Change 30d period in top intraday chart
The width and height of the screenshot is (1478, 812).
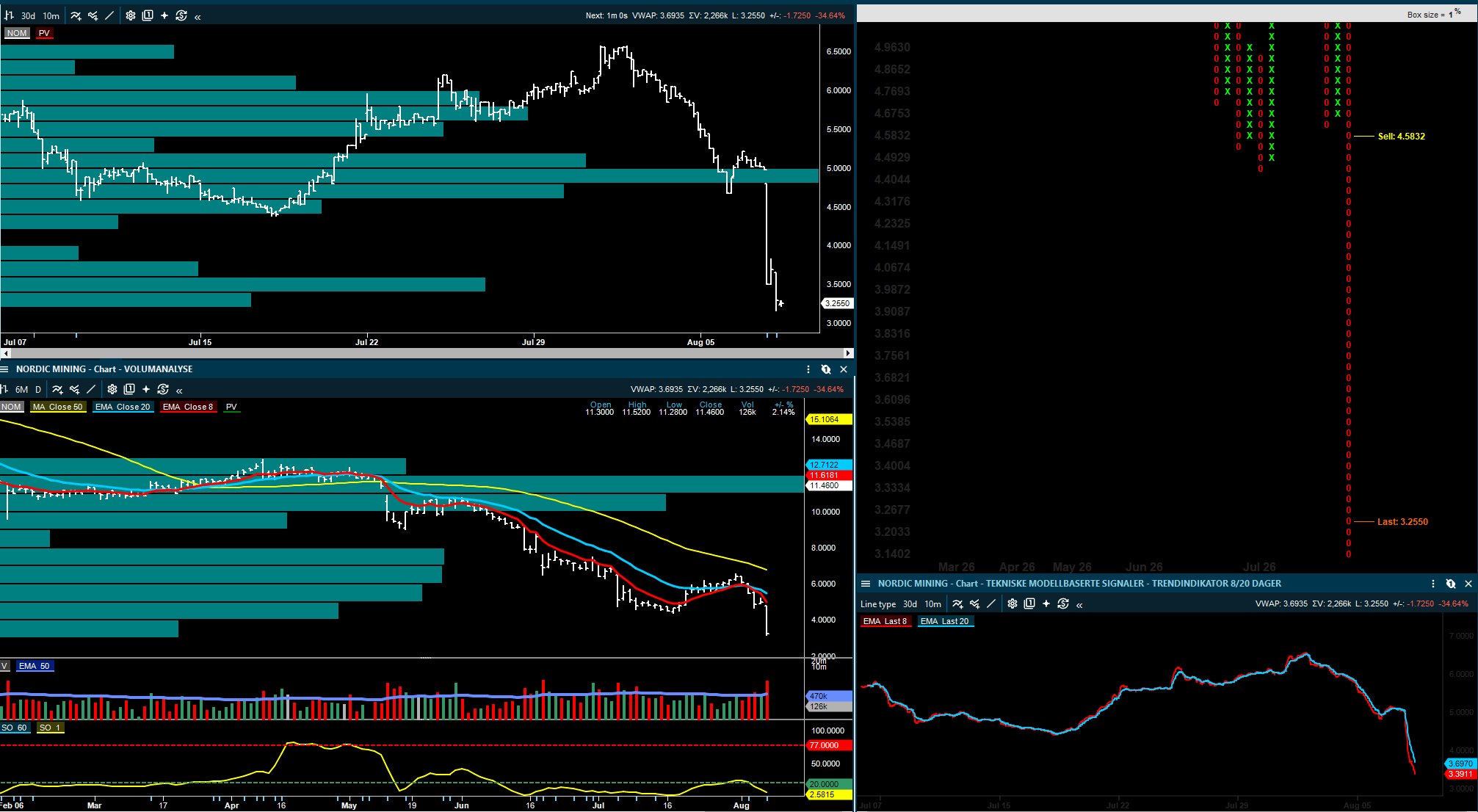[x=28, y=15]
